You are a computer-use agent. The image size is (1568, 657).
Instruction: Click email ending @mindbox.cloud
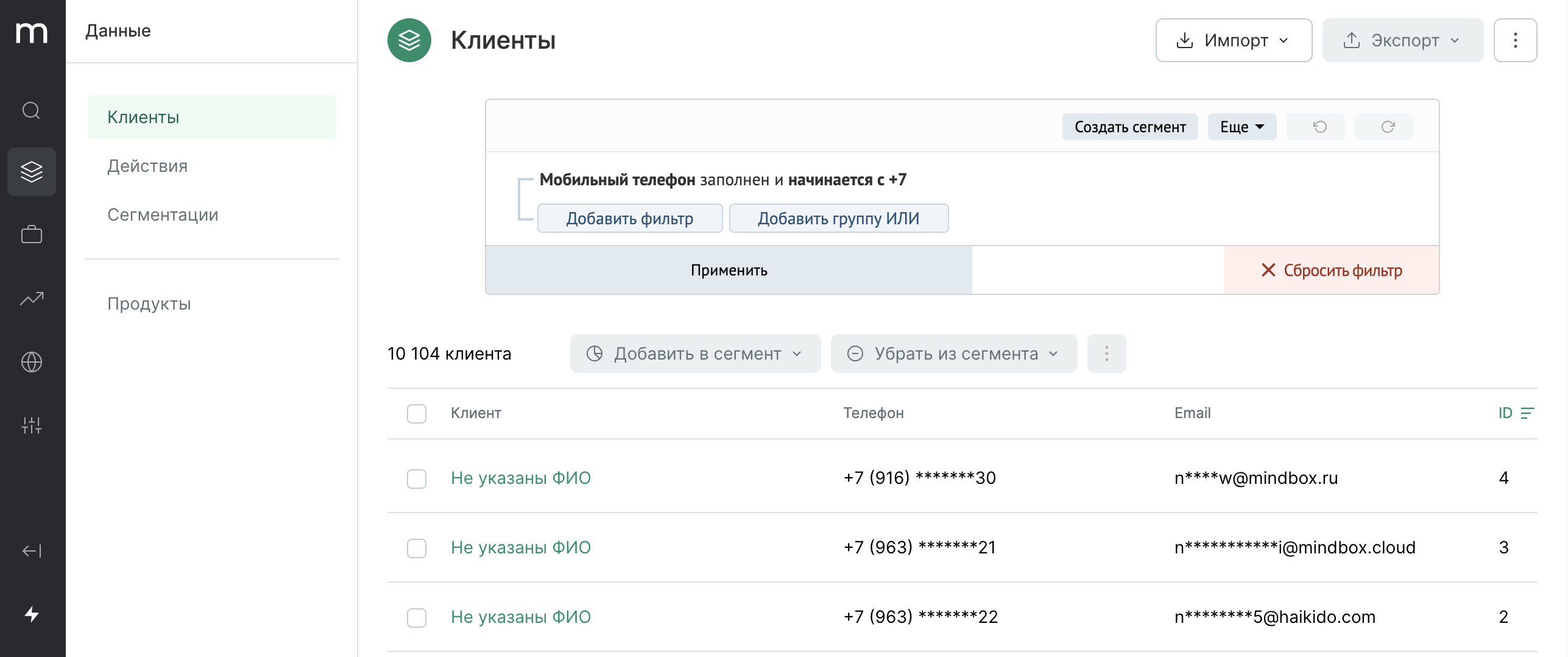[1294, 547]
